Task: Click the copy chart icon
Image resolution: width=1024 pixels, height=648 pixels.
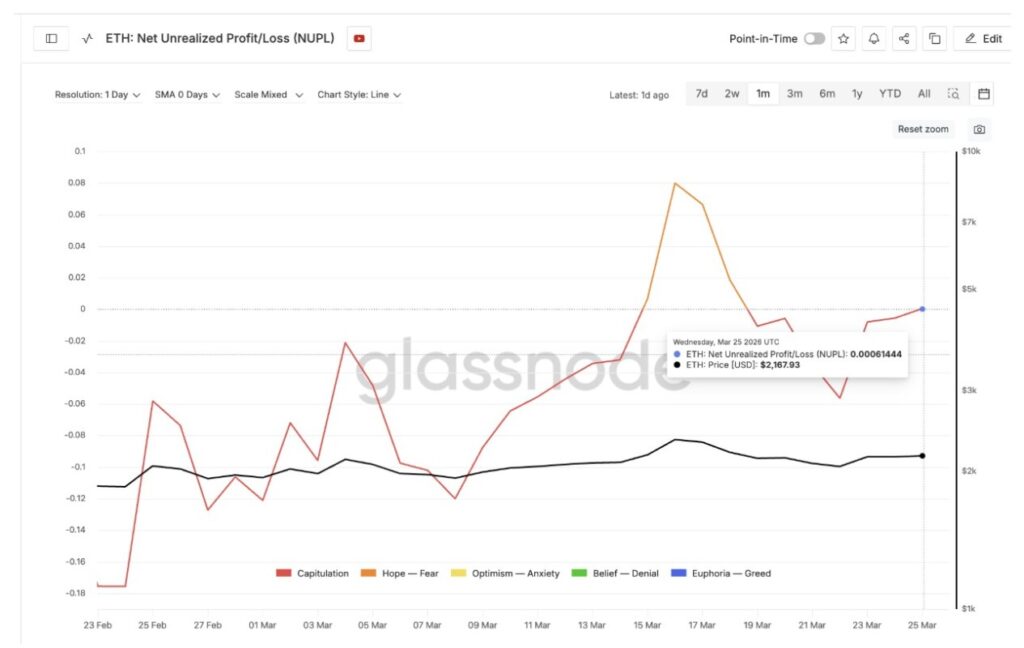Action: click(934, 39)
